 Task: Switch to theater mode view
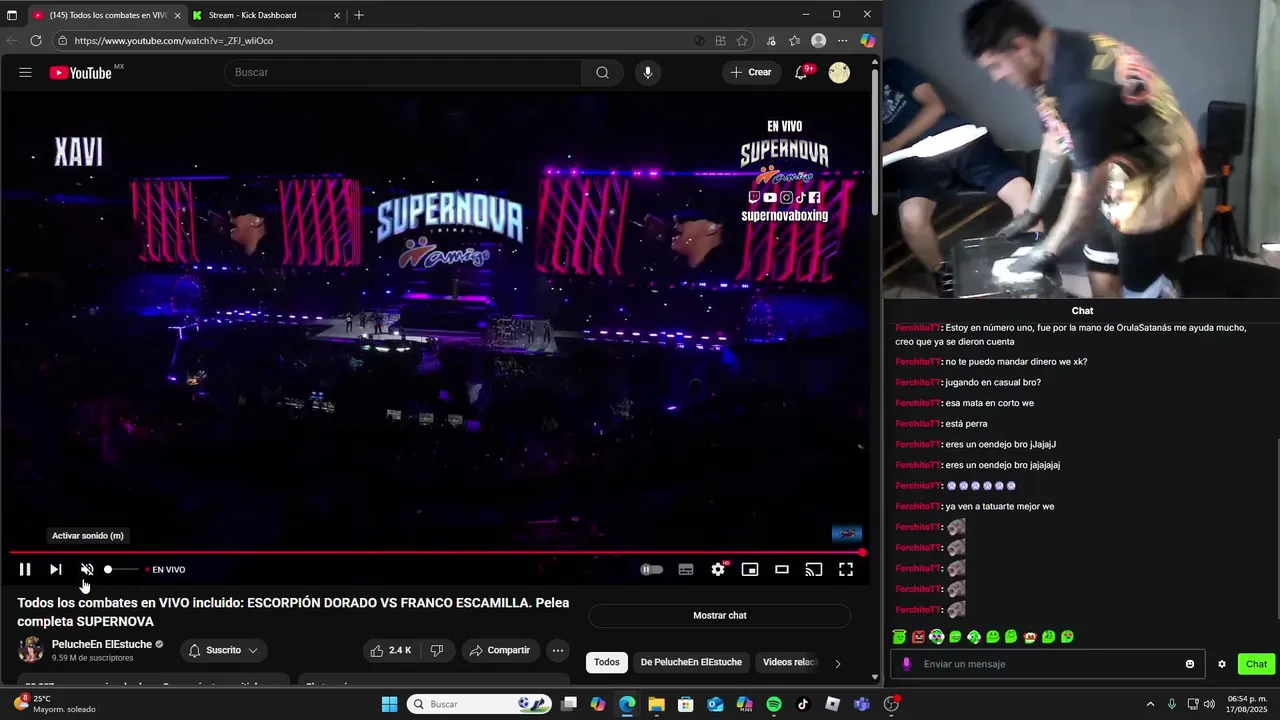tap(782, 569)
